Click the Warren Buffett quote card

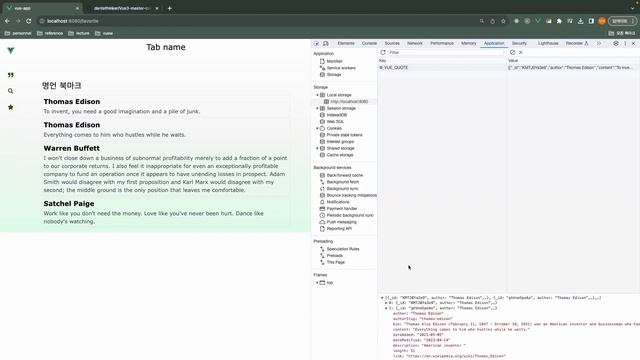pyautogui.click(x=166, y=169)
